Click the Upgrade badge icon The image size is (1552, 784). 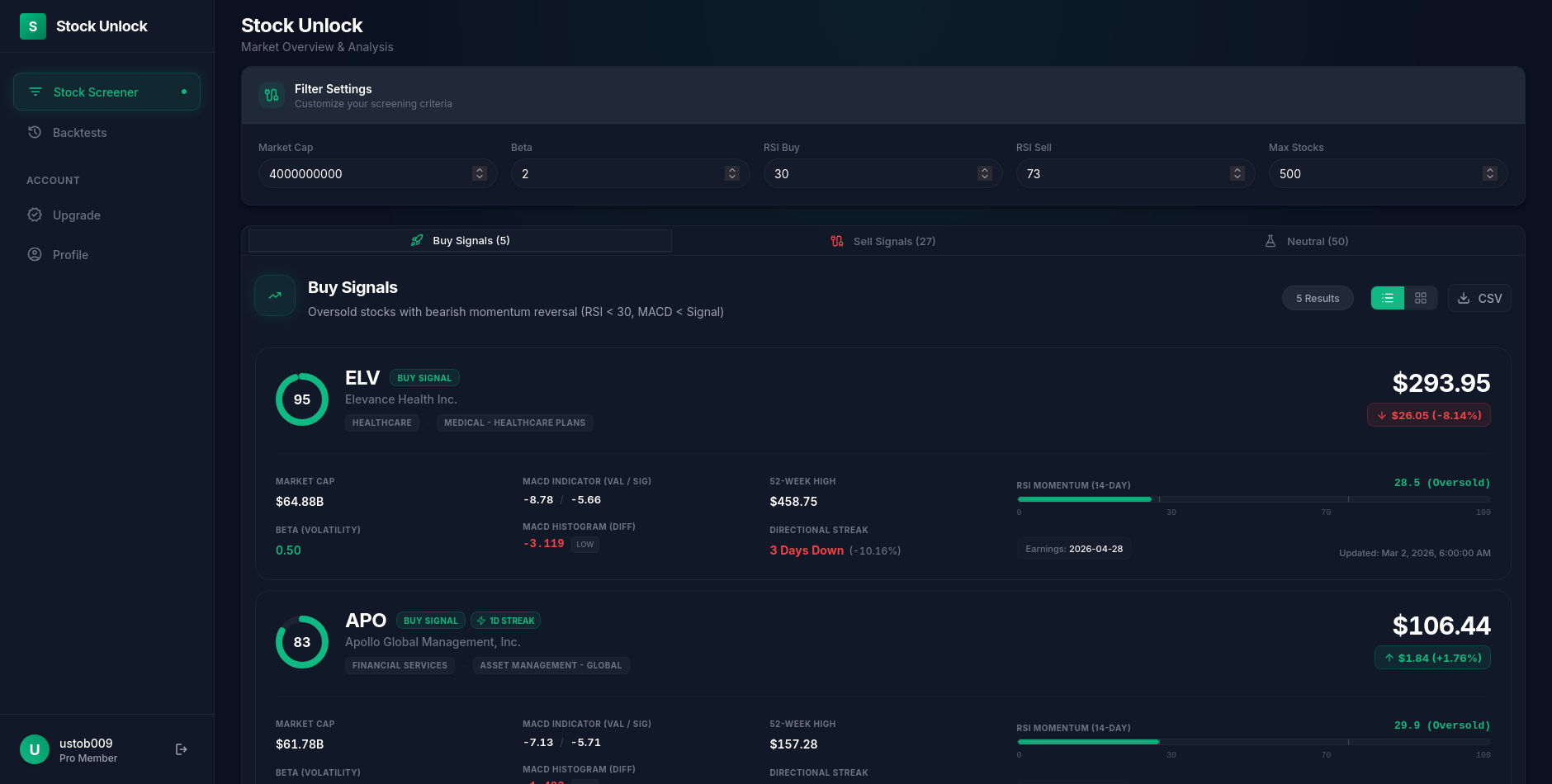tap(35, 215)
